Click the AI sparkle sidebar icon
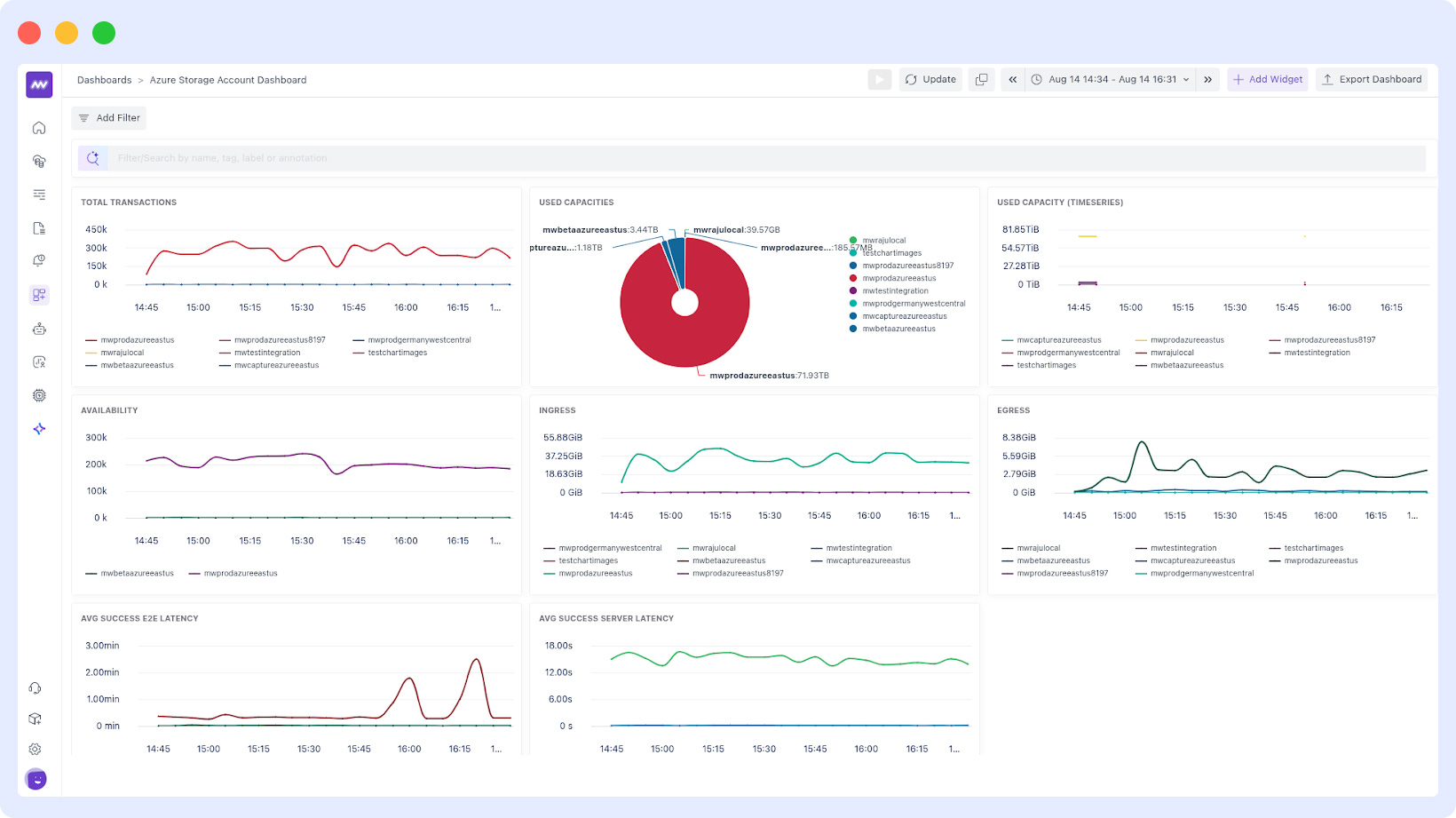This screenshot has width=1456, height=818. click(39, 429)
